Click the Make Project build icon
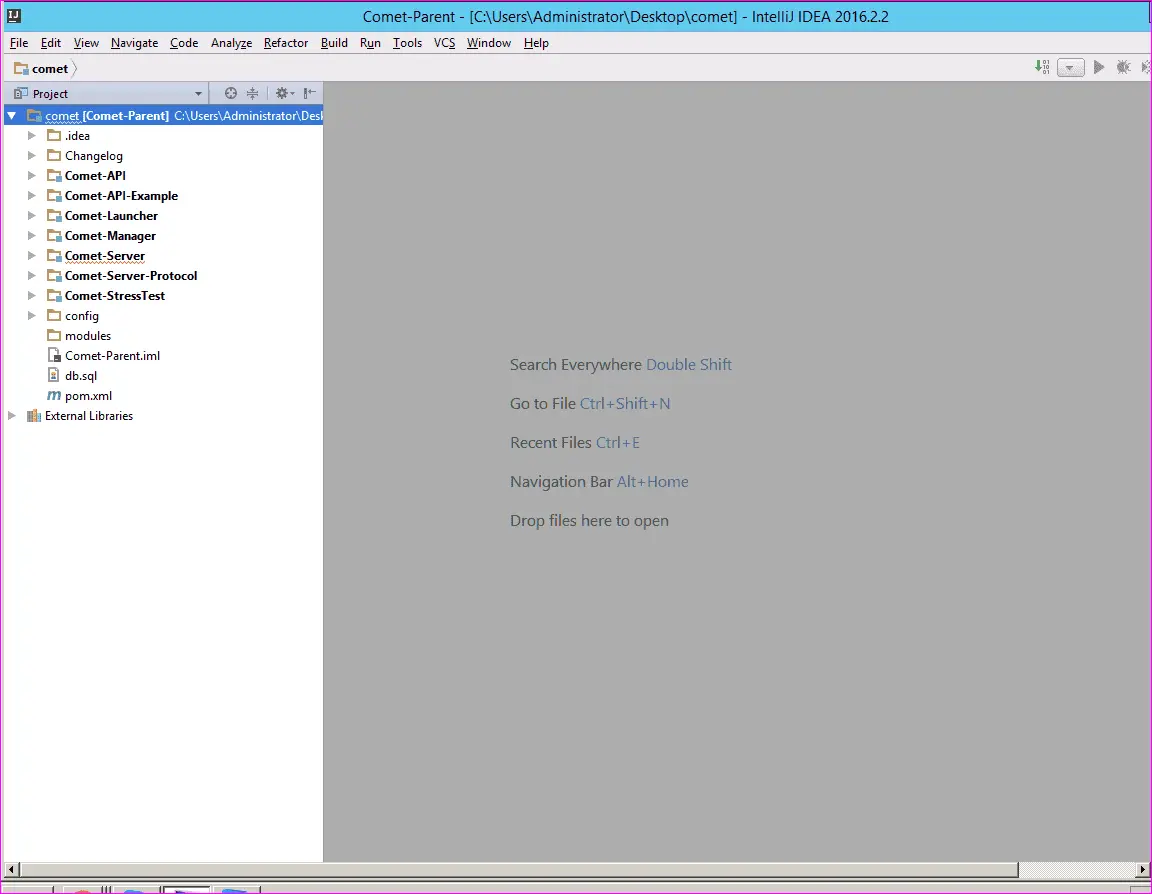The width and height of the screenshot is (1152, 894). coord(1042,68)
